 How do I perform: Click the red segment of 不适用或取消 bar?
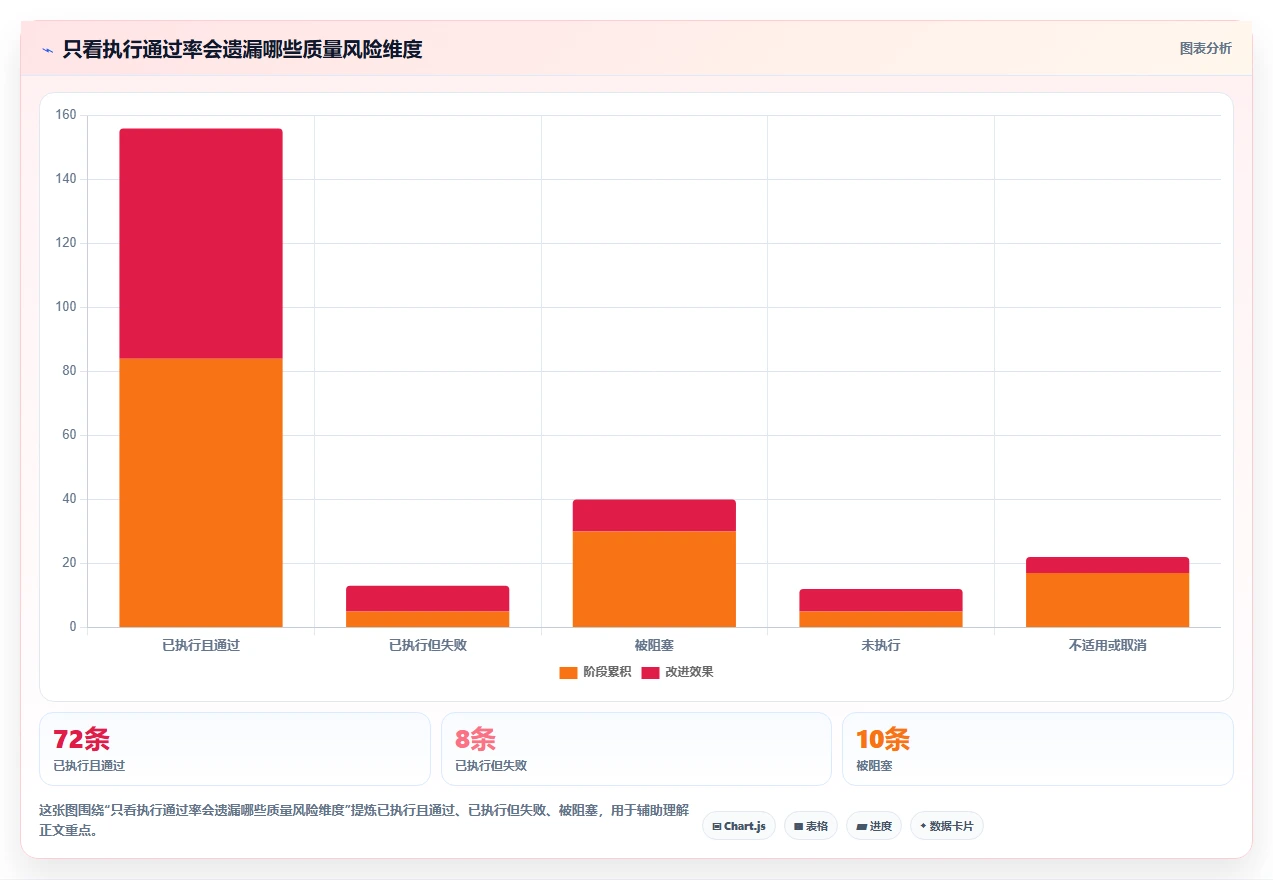(1108, 565)
